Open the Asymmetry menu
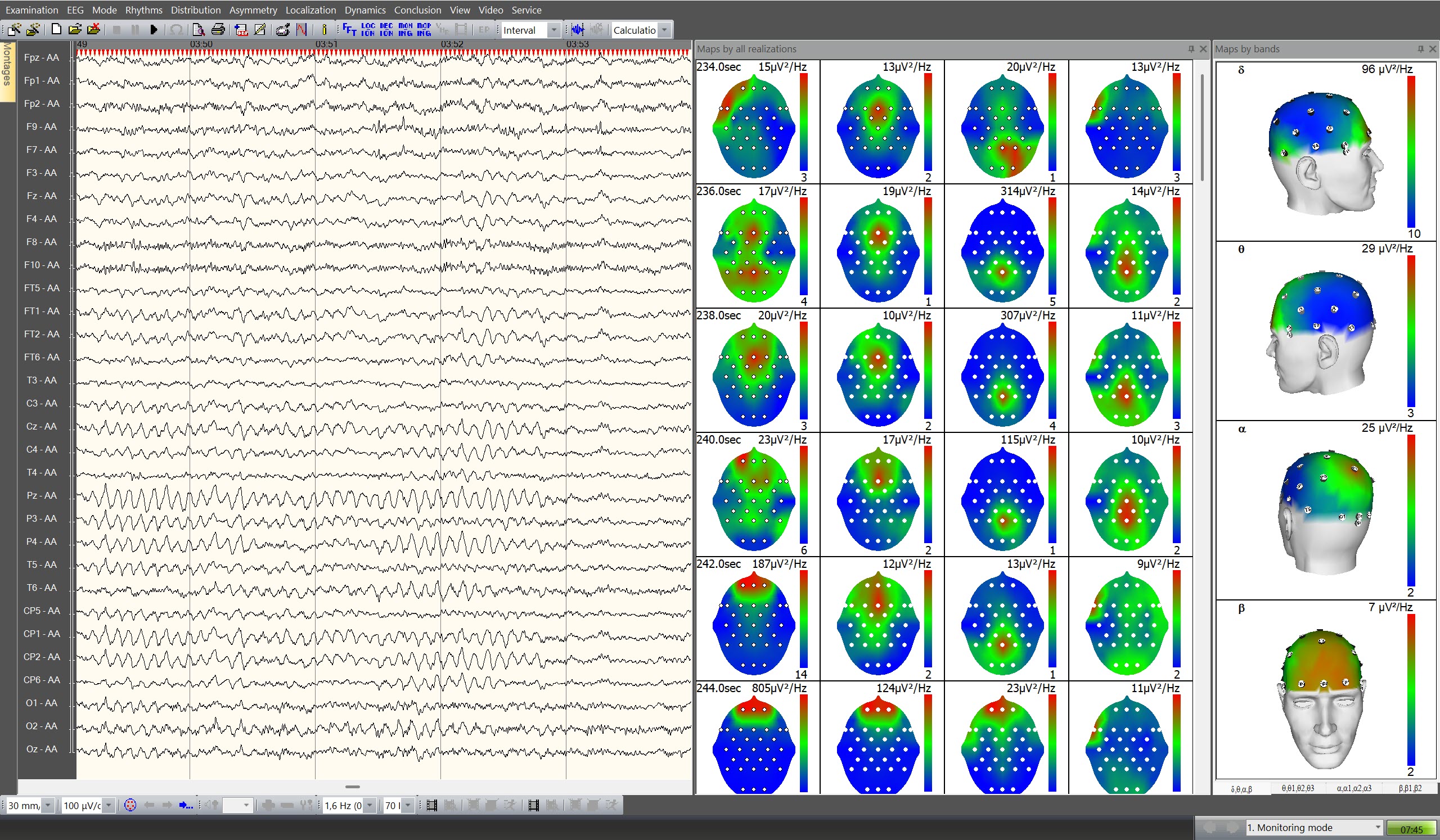Image resolution: width=1440 pixels, height=840 pixels. pos(253,10)
